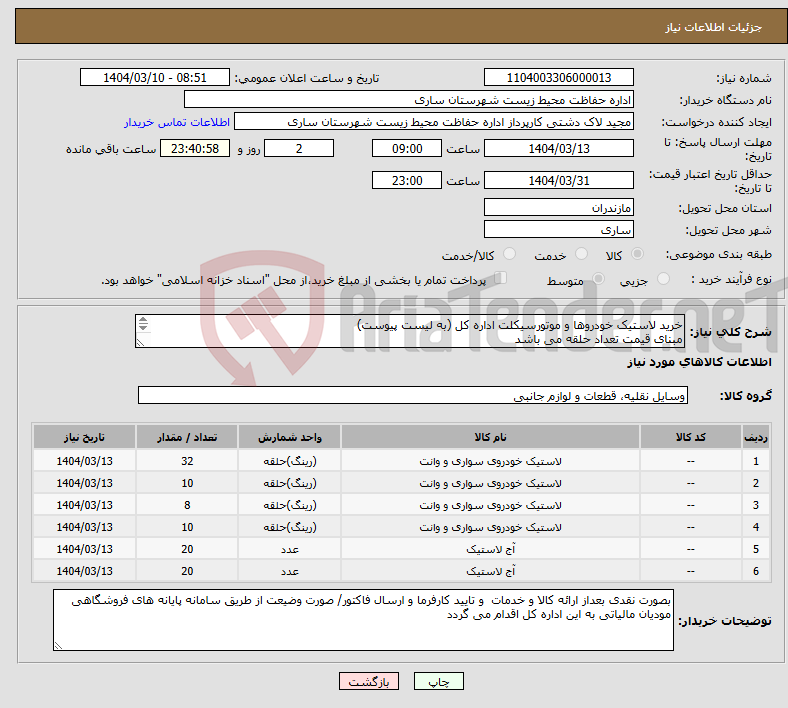Click the تاریخ نیاز column header
Viewport: 788px width, 708px height.
84,437
